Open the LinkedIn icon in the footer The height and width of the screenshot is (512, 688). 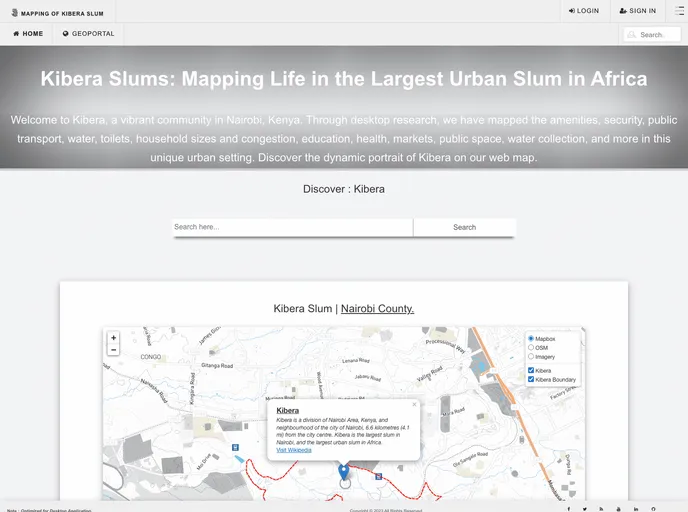pyautogui.click(x=636, y=509)
